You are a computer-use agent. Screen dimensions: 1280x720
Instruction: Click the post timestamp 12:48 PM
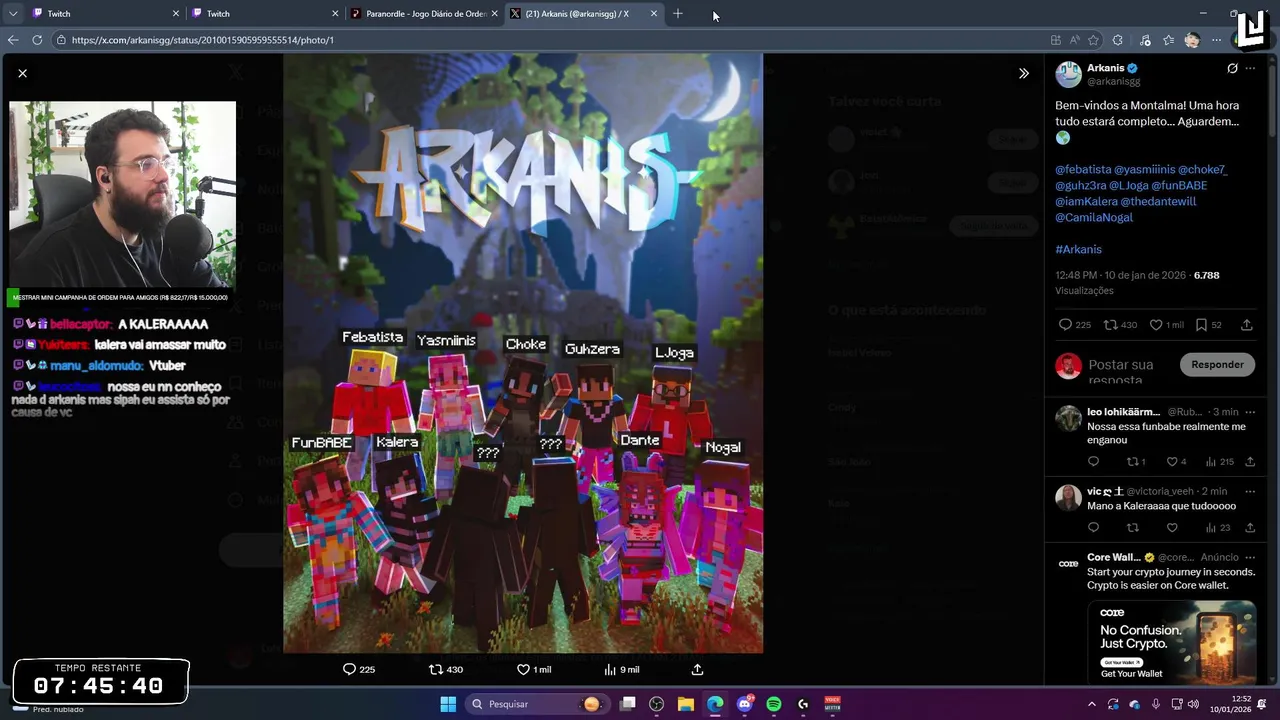click(1121, 275)
